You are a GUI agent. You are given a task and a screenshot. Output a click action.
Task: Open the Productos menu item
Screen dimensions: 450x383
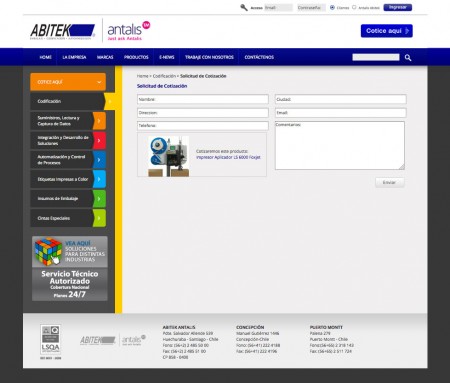click(x=136, y=57)
